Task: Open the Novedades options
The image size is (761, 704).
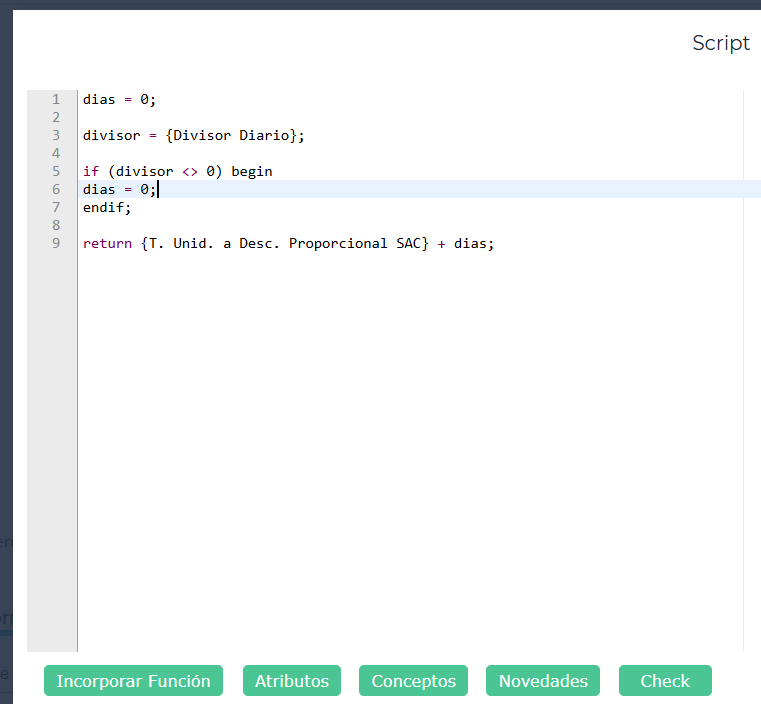Action: pyautogui.click(x=543, y=681)
